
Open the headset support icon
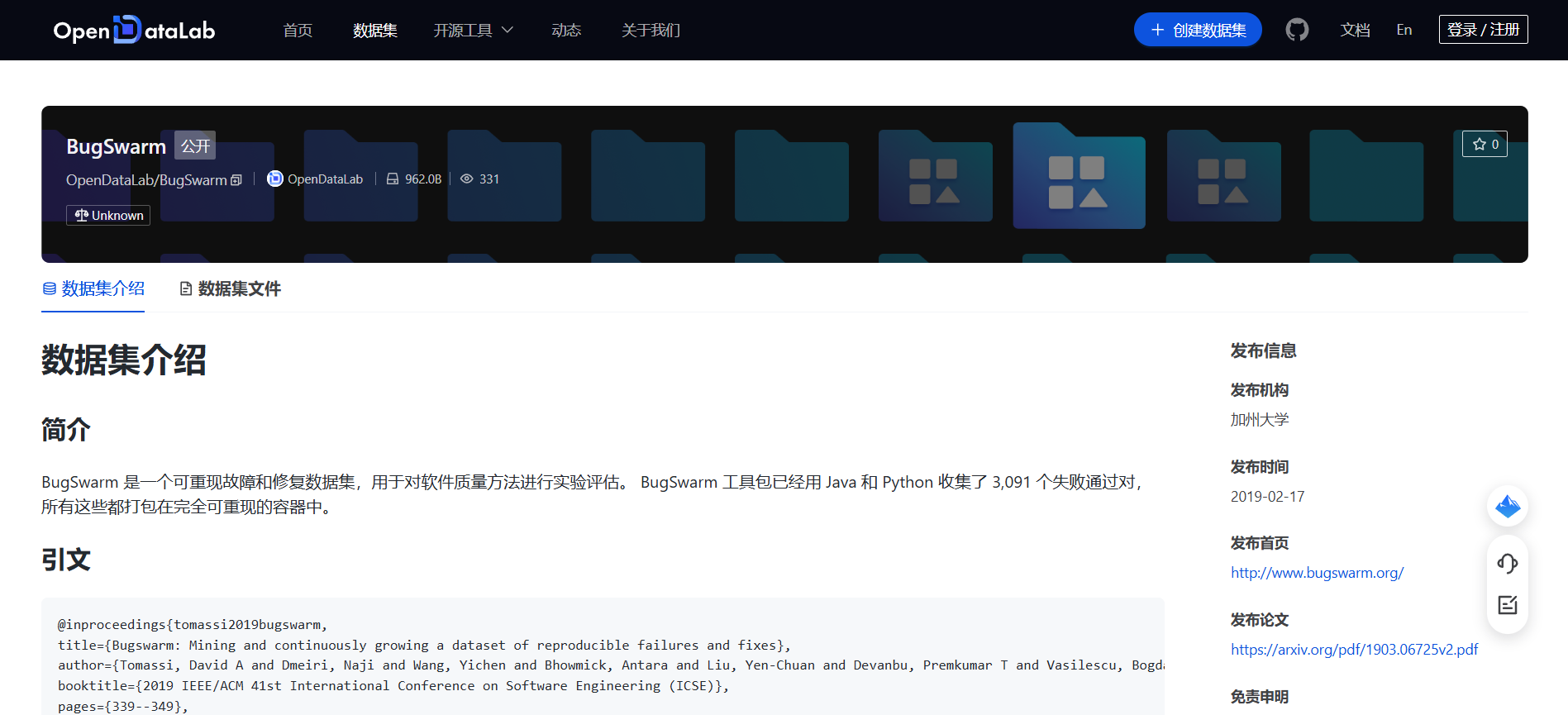1508,564
